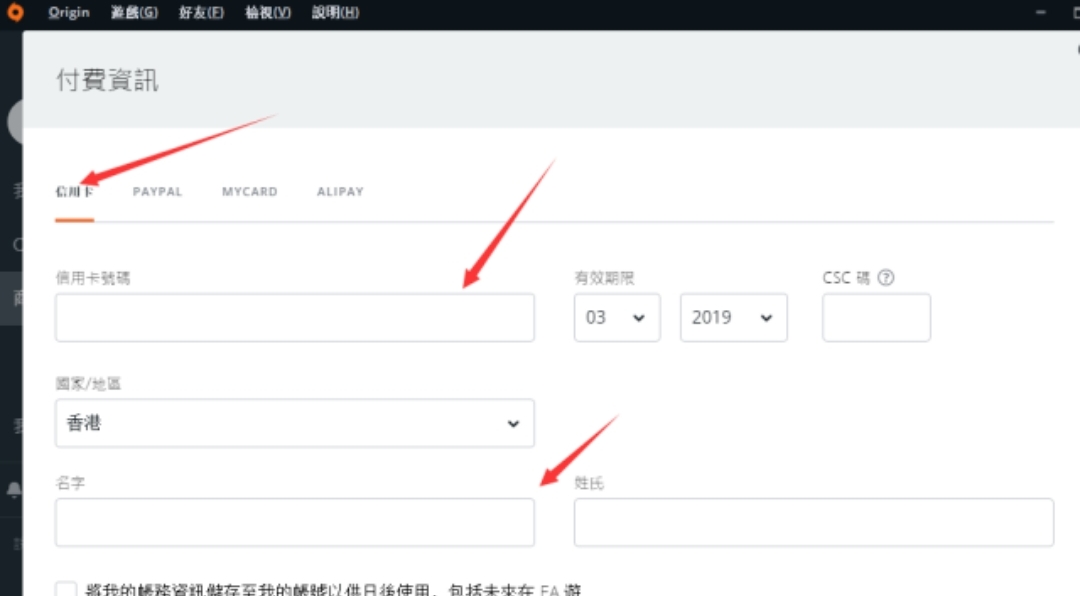The height and width of the screenshot is (596, 1080).
Task: Switch to the PAYPAL tab
Action: [158, 192]
